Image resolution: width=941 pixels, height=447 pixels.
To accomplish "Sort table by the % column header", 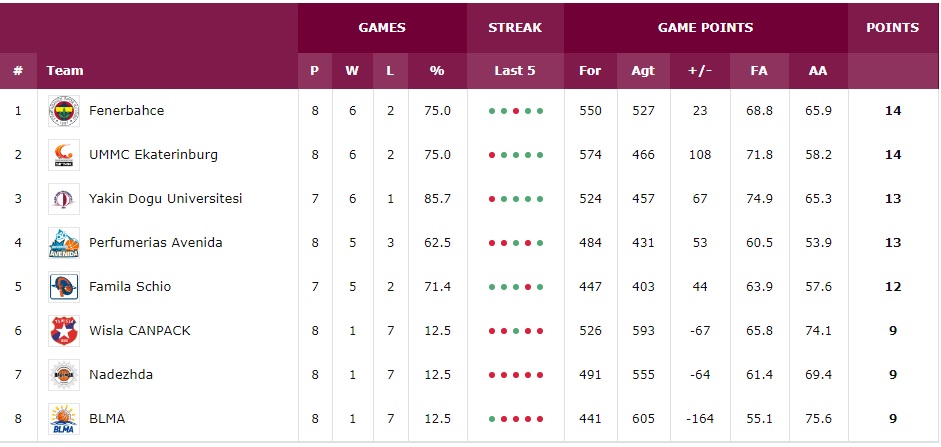I will click(x=436, y=71).
